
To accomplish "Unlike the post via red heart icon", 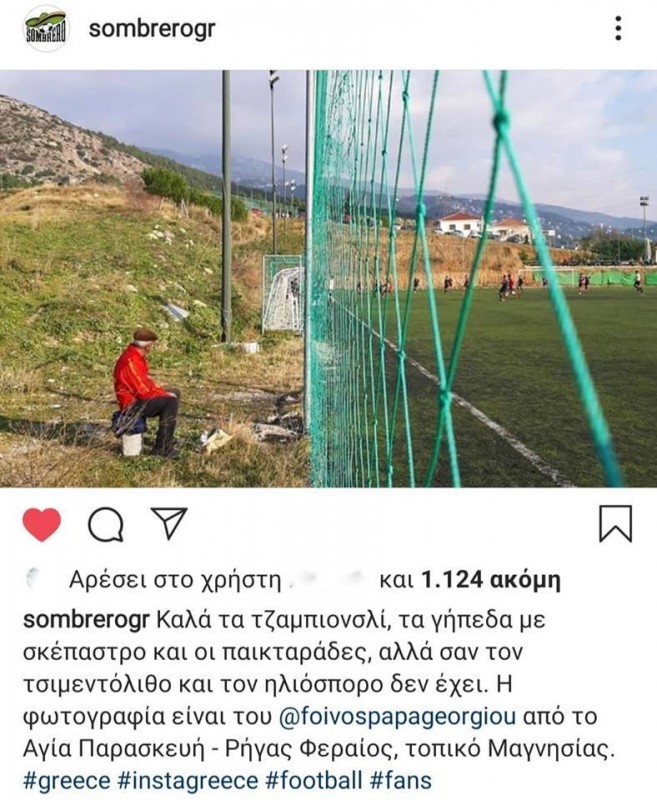I will point(42,524).
